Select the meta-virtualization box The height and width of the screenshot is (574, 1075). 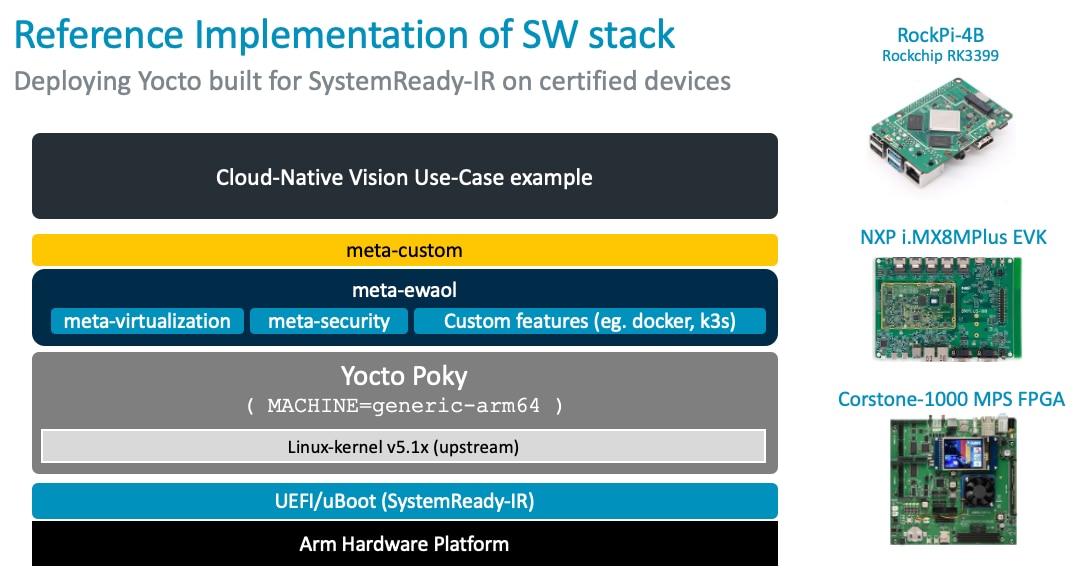[x=147, y=321]
